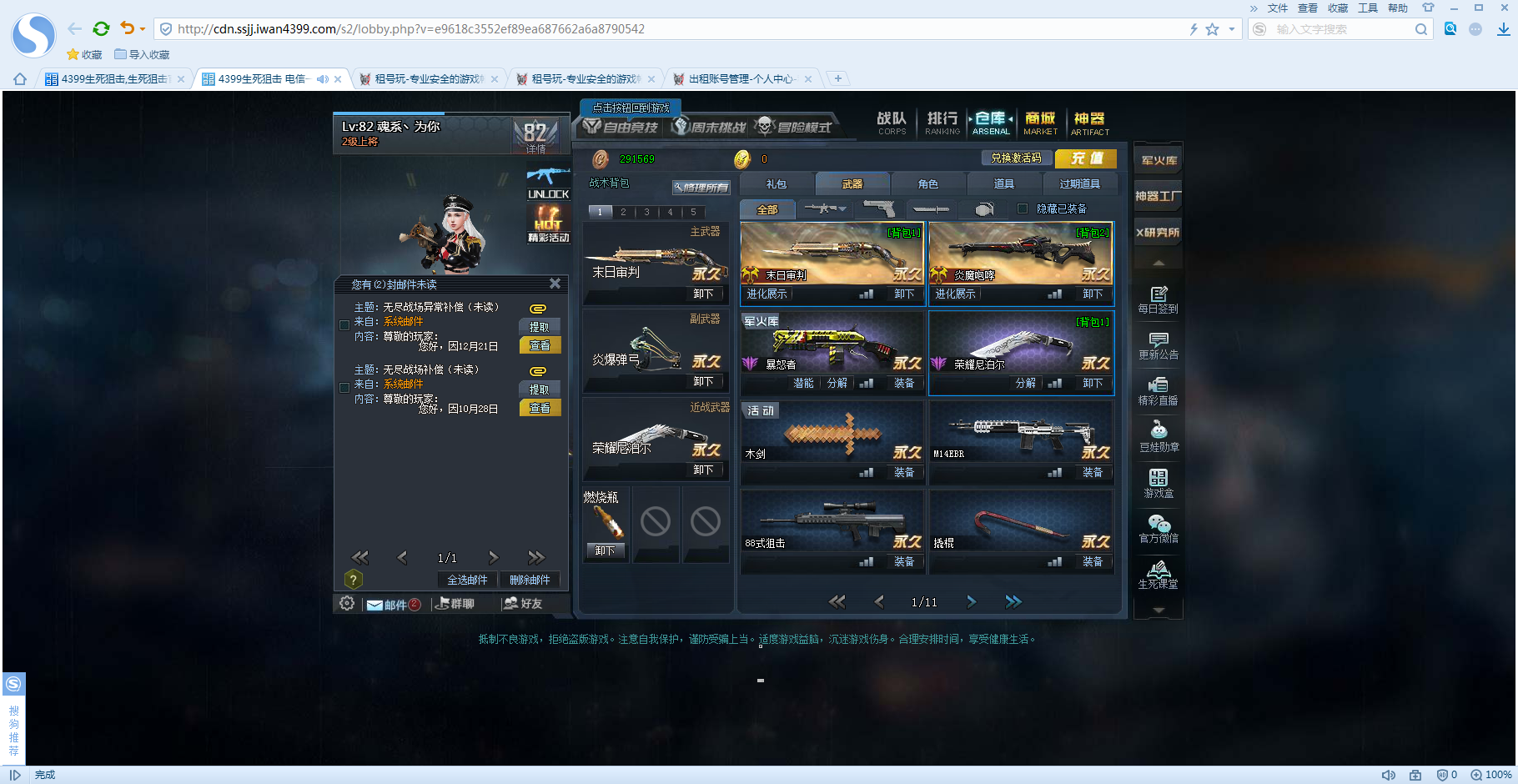Select the 全部 weapon filter tab

tap(767, 209)
